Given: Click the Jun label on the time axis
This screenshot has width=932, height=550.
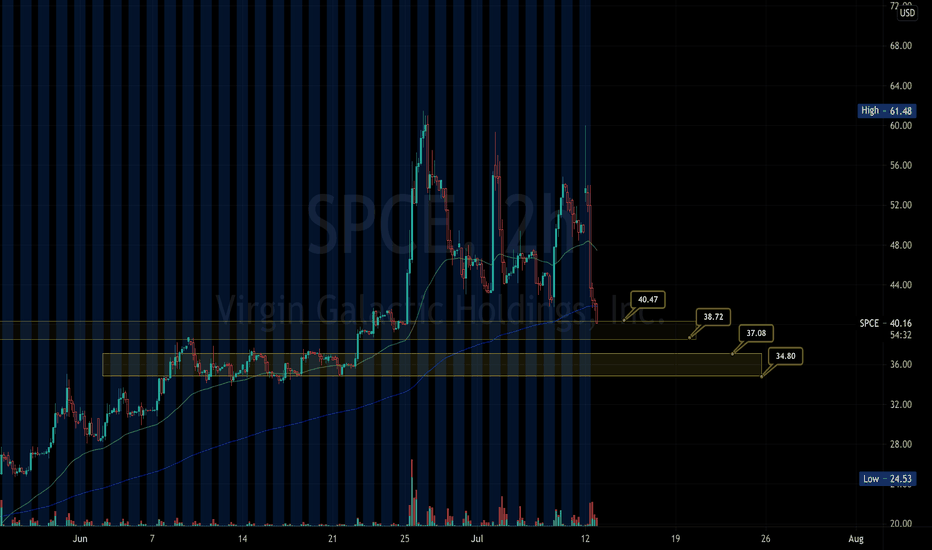Looking at the screenshot, I should (80, 539).
